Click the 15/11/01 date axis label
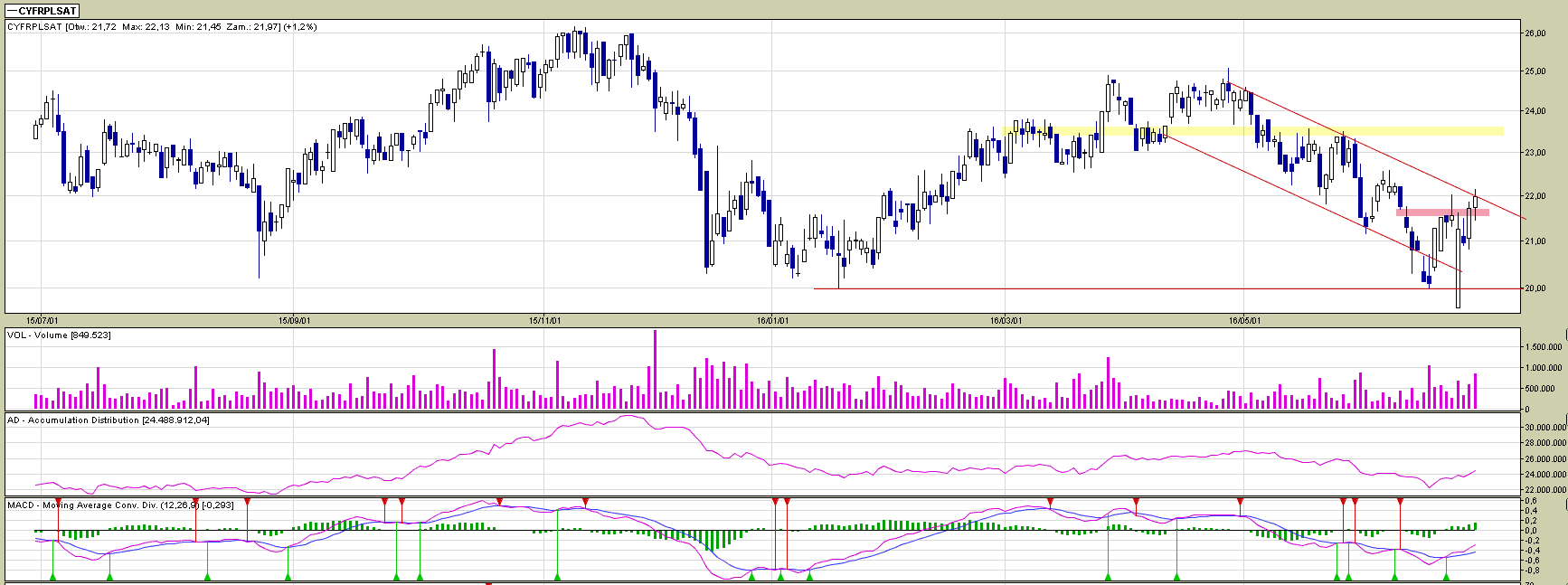The image size is (1568, 585). (545, 320)
